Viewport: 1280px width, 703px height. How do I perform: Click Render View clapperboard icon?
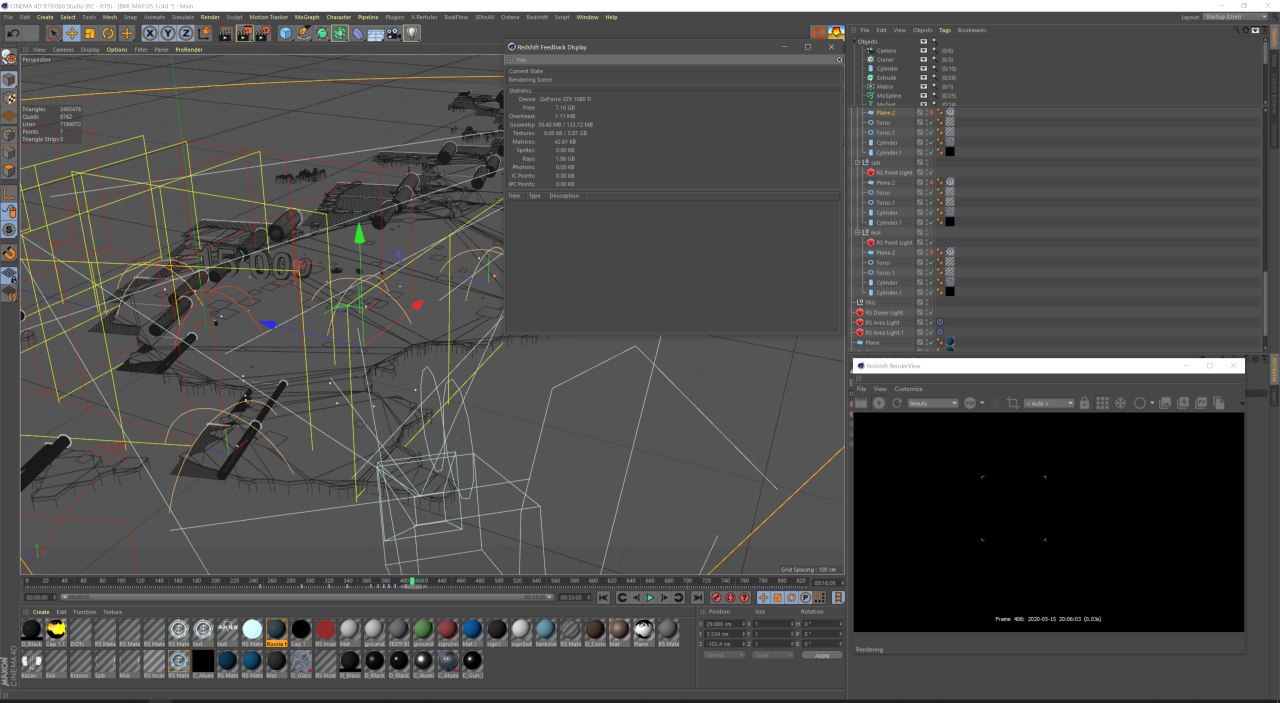pos(226,33)
